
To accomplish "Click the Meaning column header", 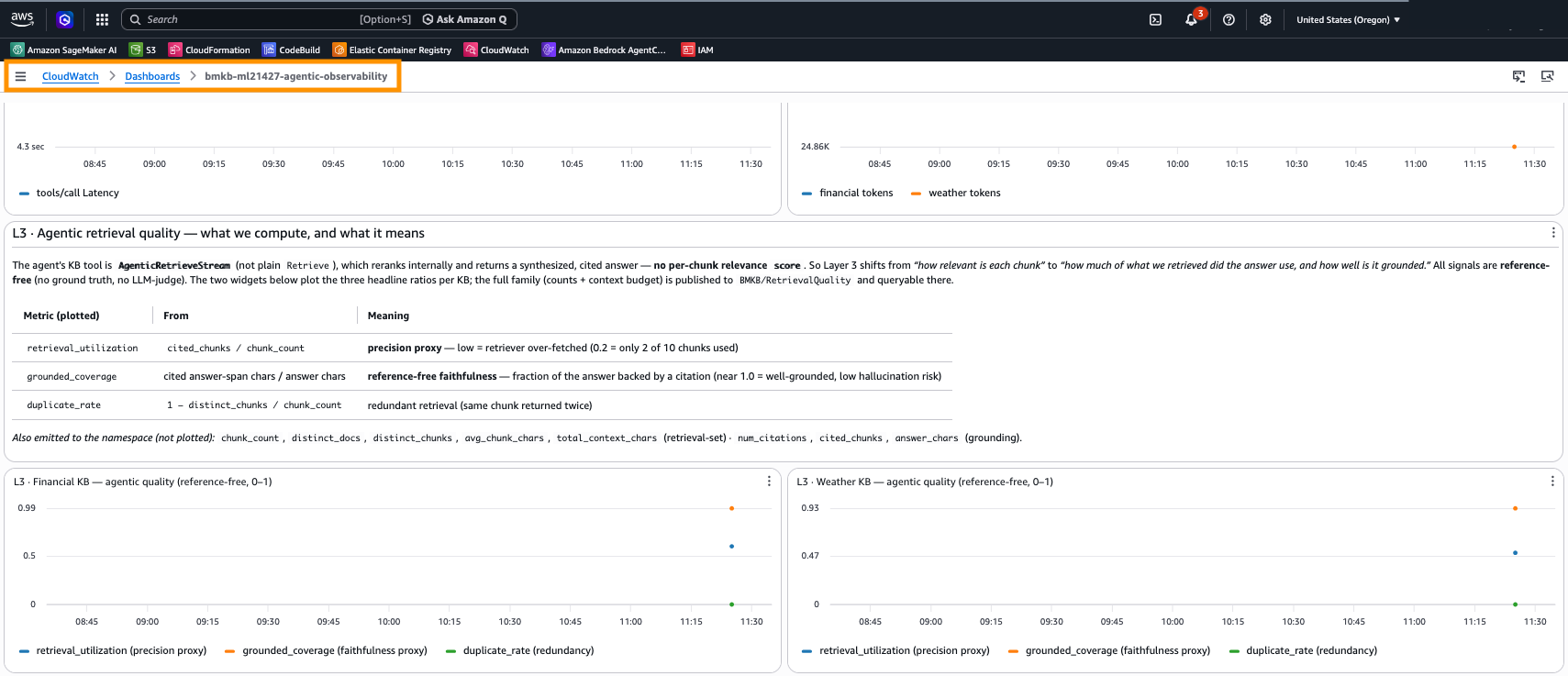I will pos(388,316).
